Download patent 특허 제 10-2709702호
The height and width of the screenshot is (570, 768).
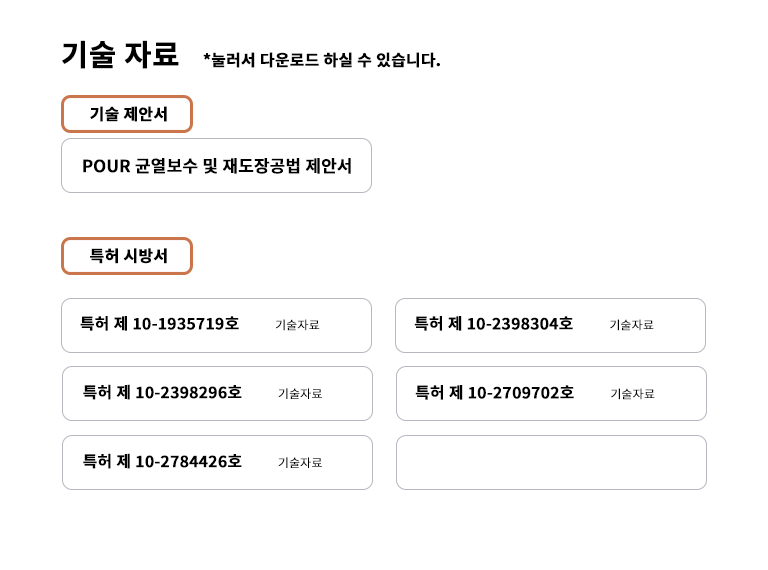point(494,393)
